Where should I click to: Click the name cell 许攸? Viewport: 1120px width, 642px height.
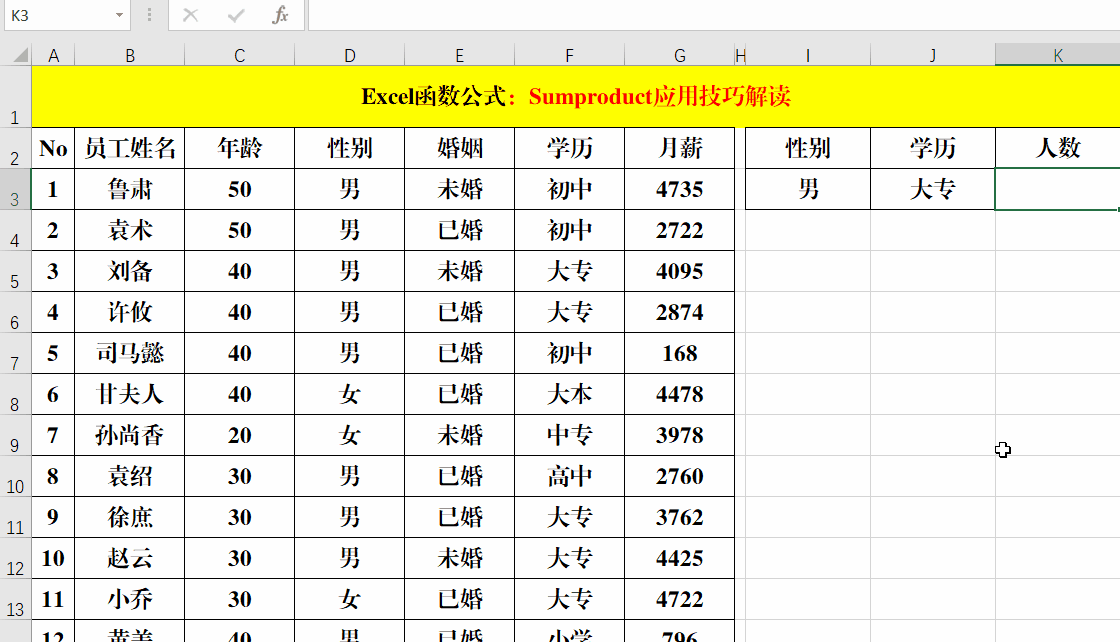130,312
